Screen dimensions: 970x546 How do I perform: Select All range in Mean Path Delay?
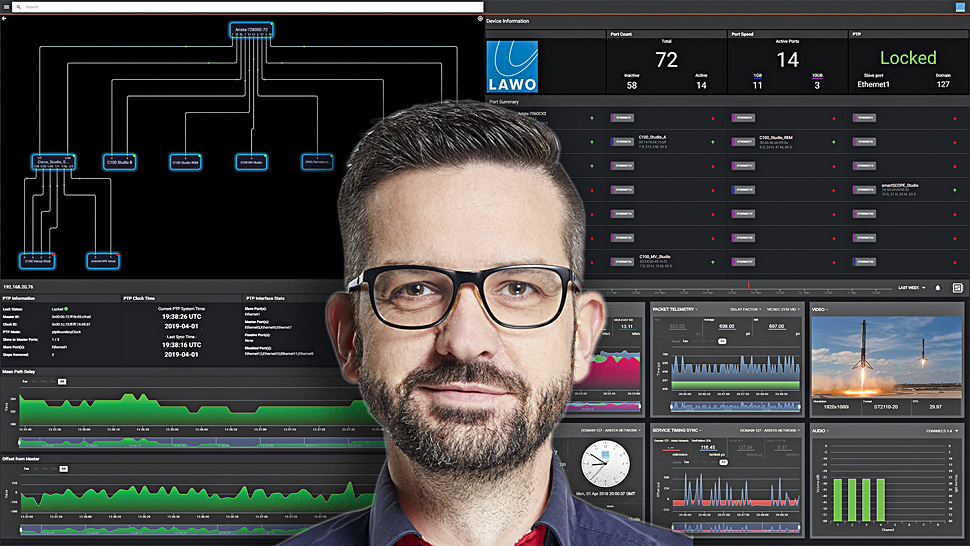tap(61, 381)
